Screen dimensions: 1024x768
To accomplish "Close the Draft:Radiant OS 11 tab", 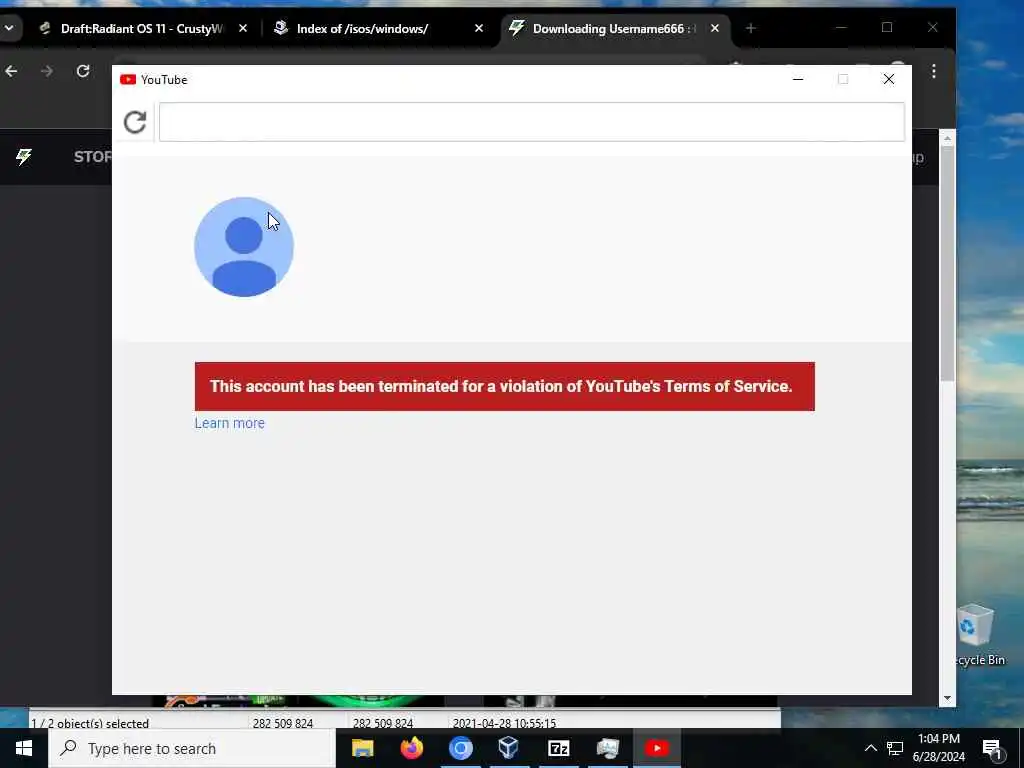I will click(x=243, y=29).
